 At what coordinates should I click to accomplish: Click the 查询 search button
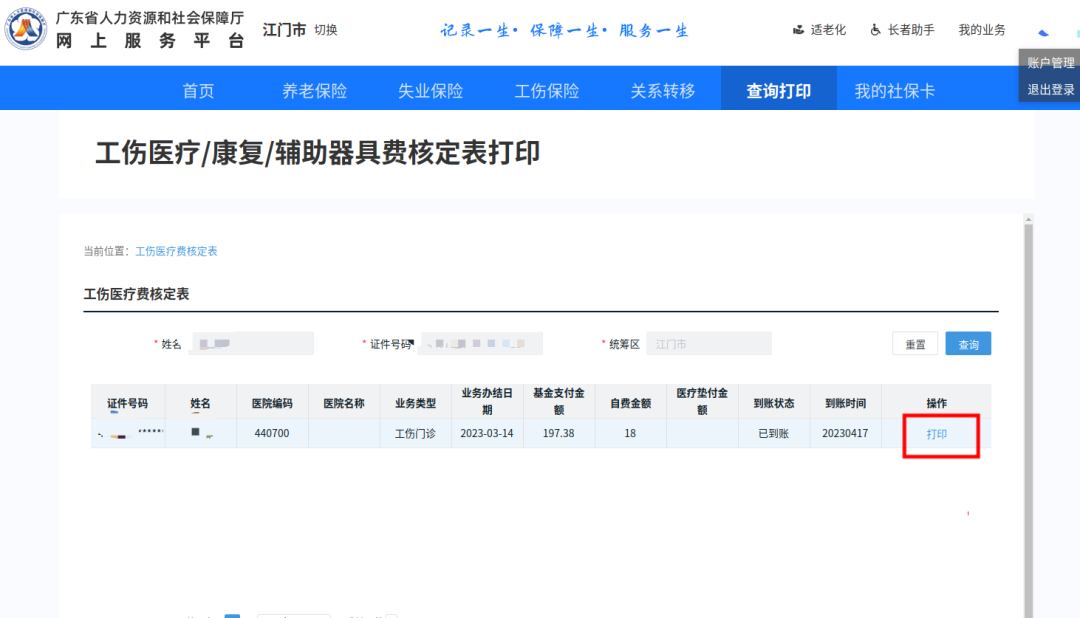(x=967, y=342)
